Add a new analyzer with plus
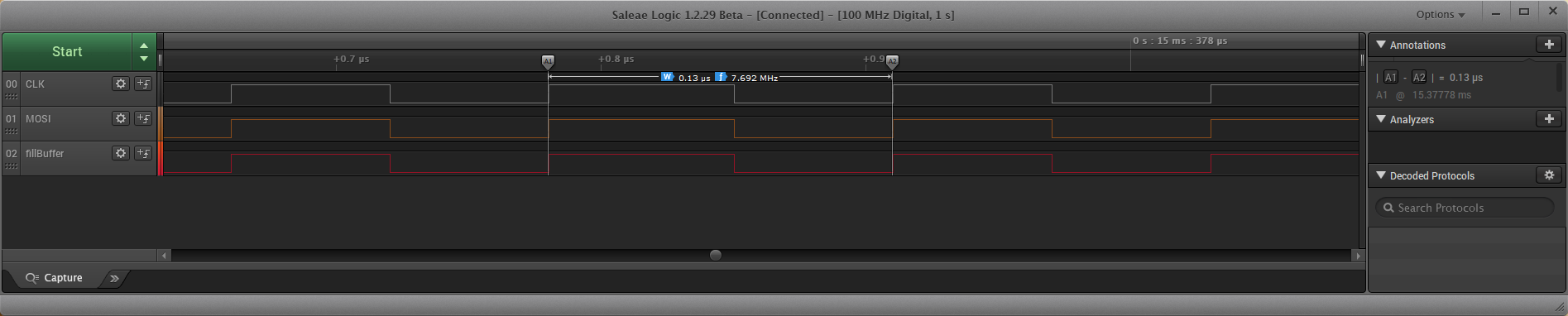Screen dimensions: 1568x316 pyautogui.click(x=1549, y=119)
